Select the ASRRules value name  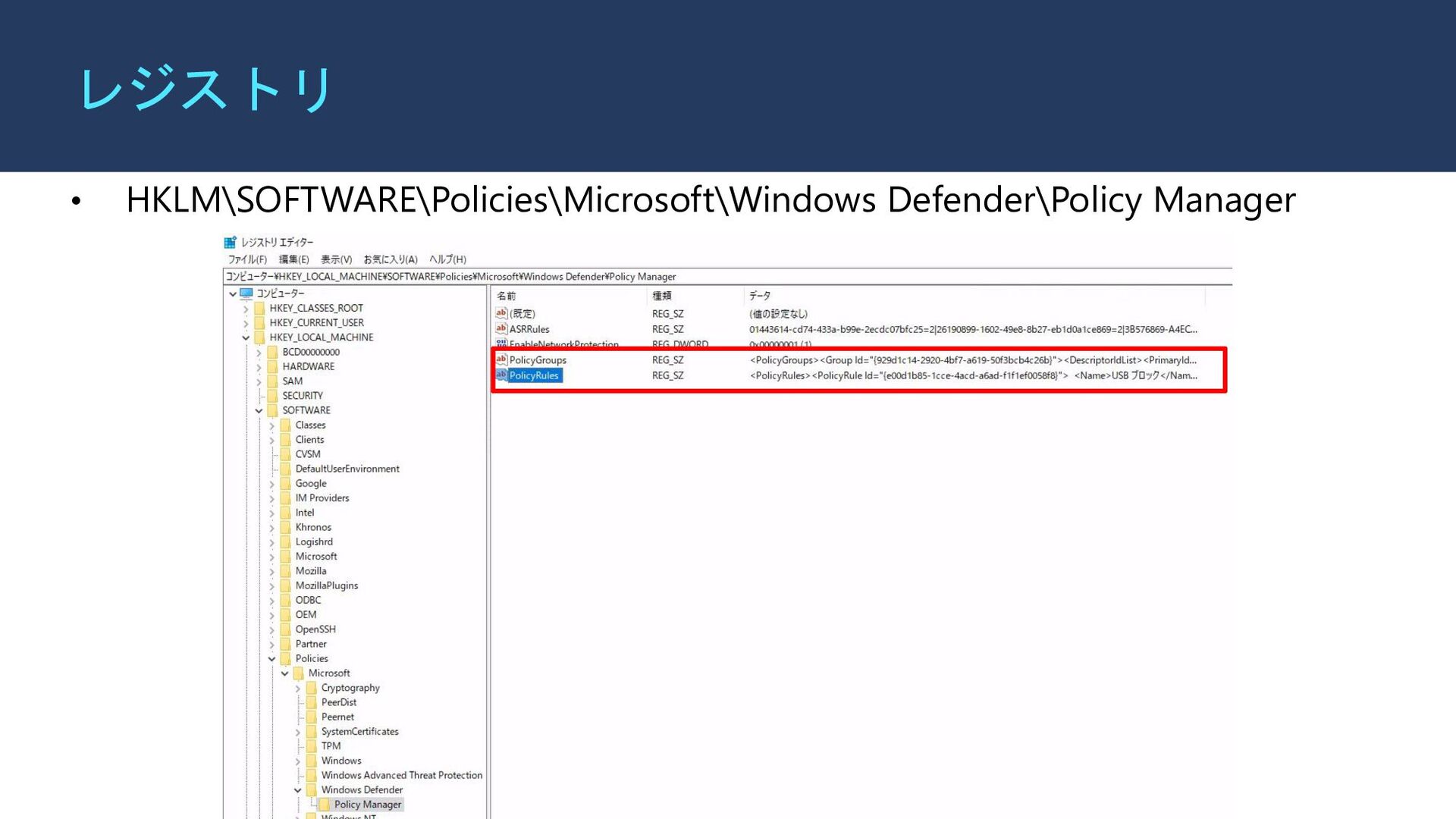point(529,330)
